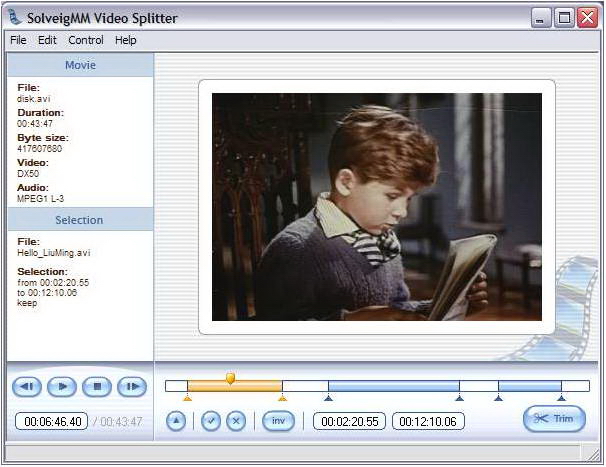Open the Edit menu
Screen dimensions: 606x467
tap(47, 40)
